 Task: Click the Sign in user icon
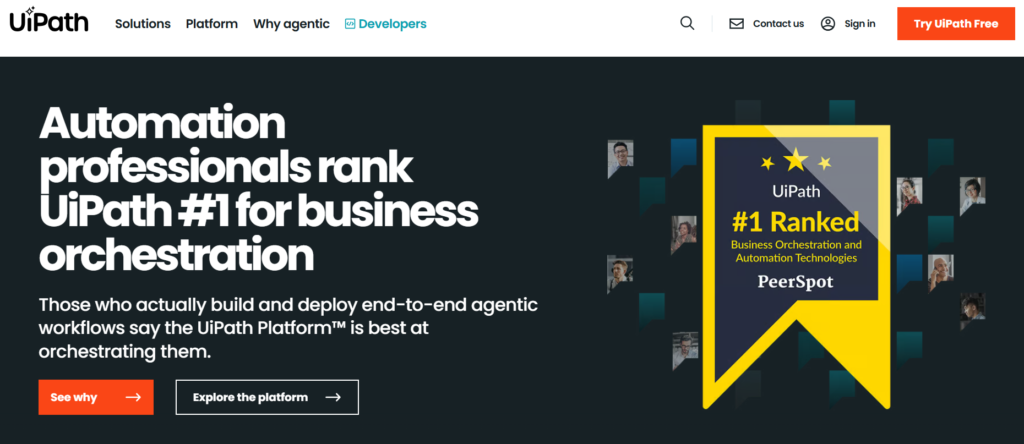[x=828, y=24]
